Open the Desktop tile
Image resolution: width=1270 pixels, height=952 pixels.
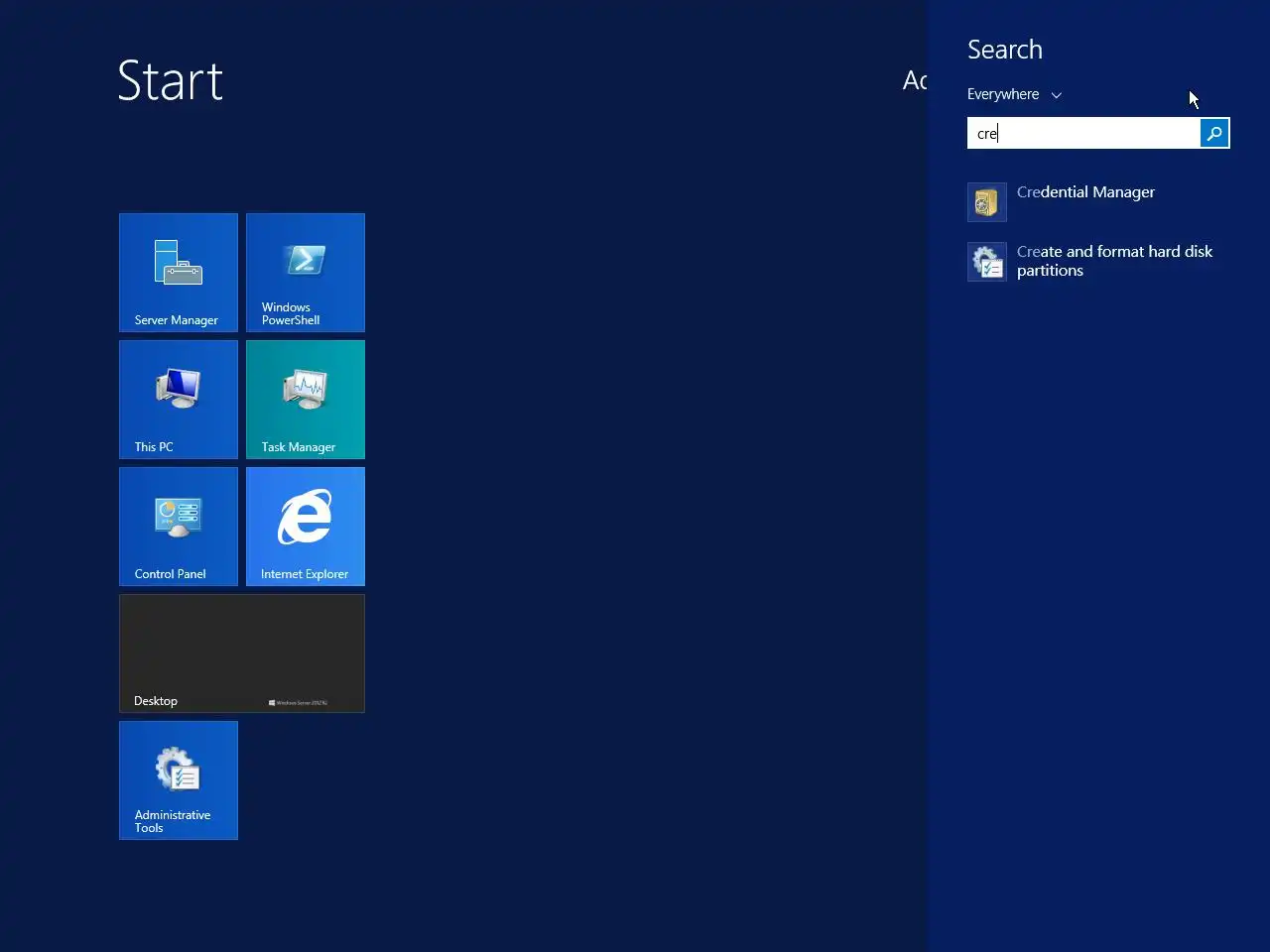point(242,654)
